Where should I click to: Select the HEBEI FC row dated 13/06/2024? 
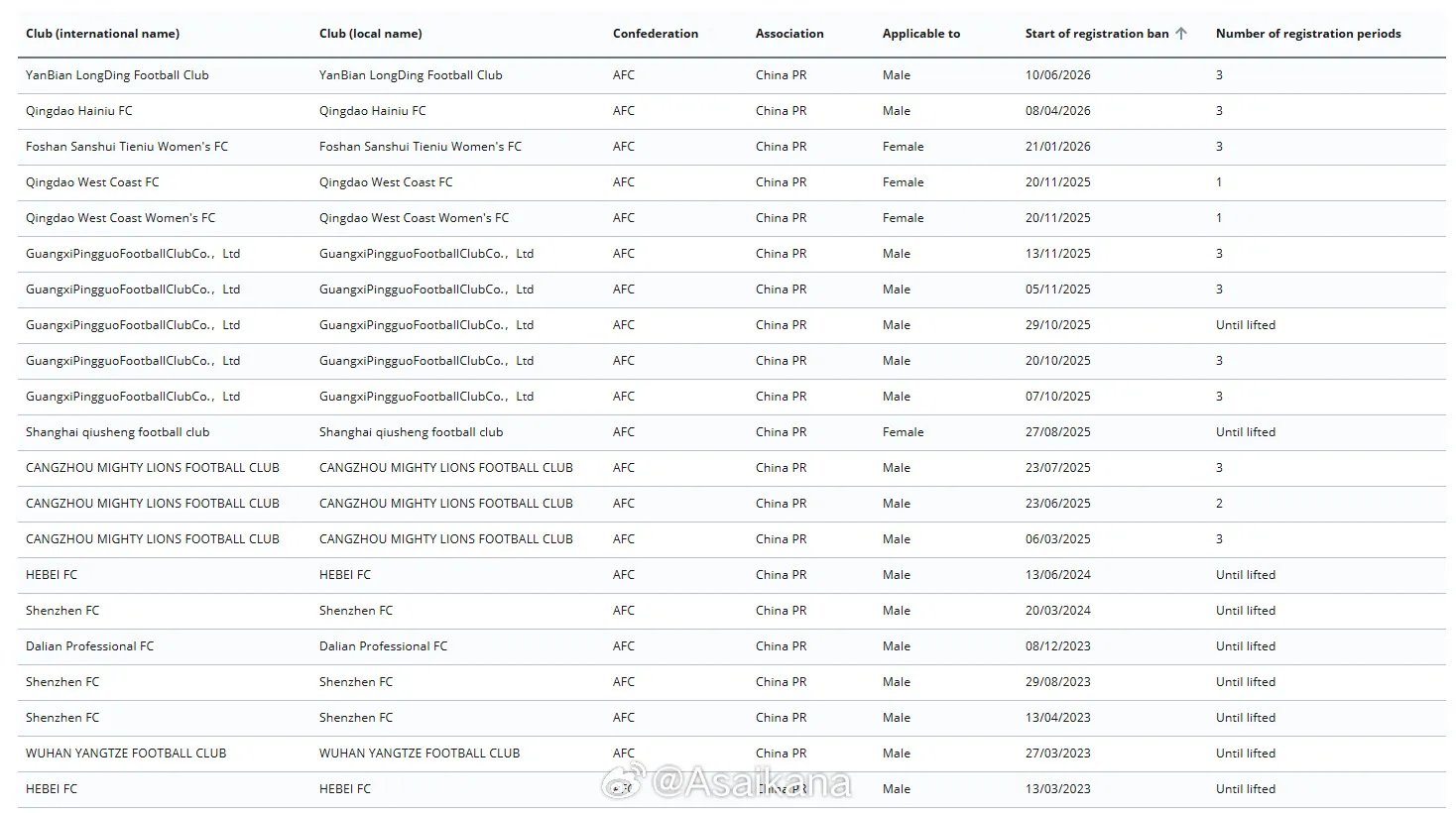(732, 575)
